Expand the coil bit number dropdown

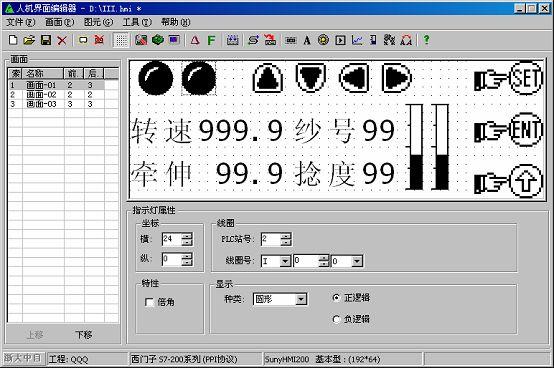357,261
